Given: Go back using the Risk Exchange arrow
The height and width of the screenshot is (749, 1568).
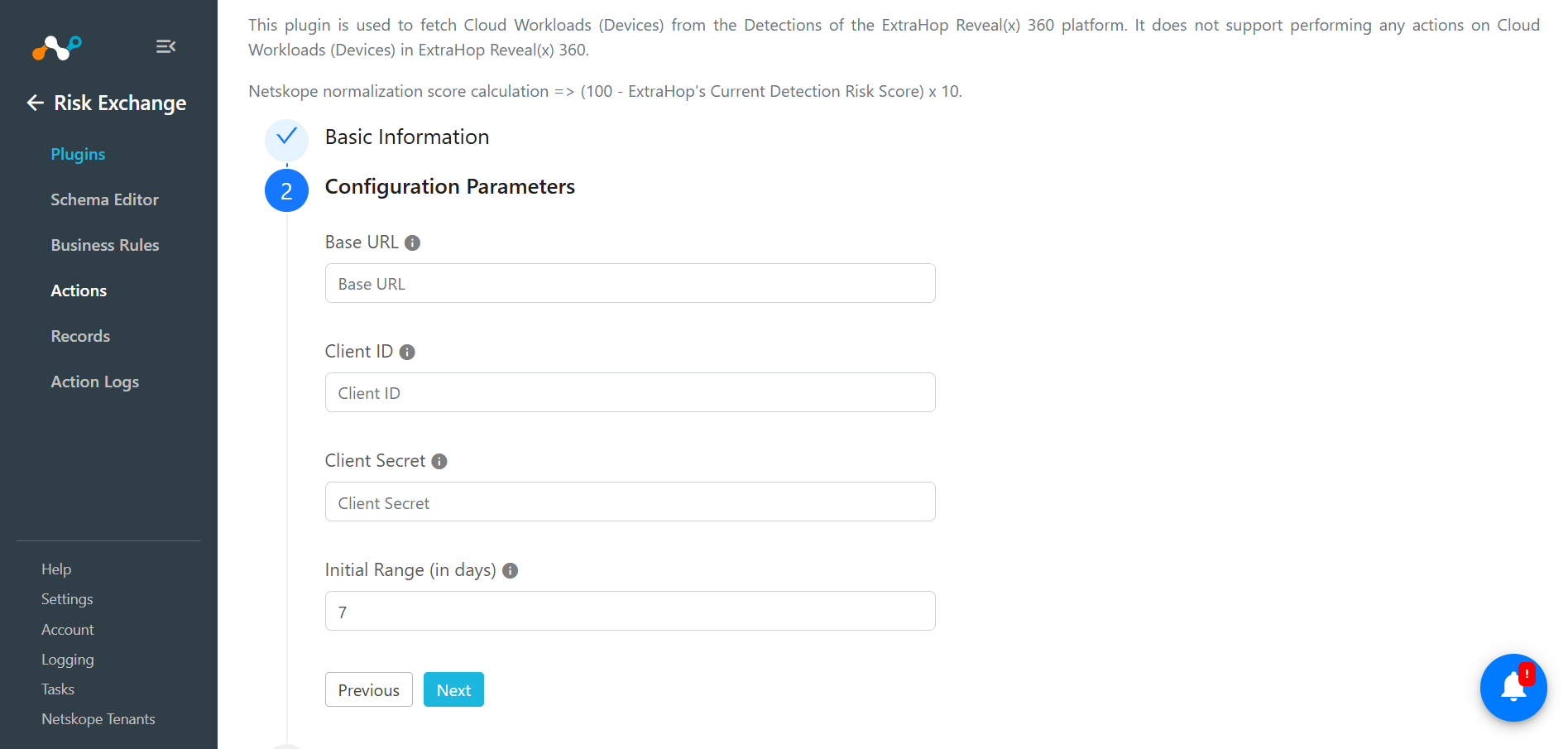Looking at the screenshot, I should coord(35,103).
